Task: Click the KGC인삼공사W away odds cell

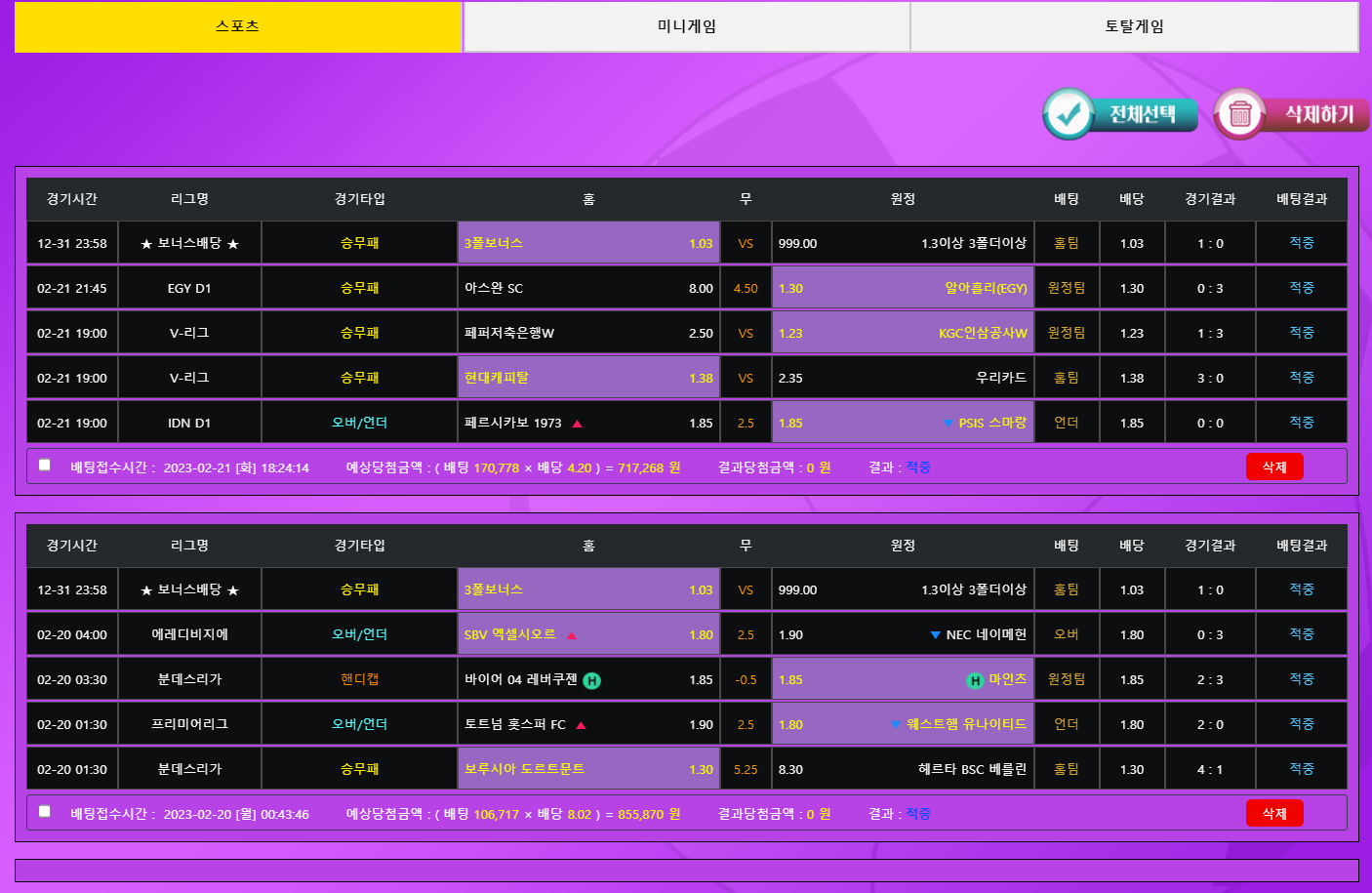Action: tap(902, 333)
